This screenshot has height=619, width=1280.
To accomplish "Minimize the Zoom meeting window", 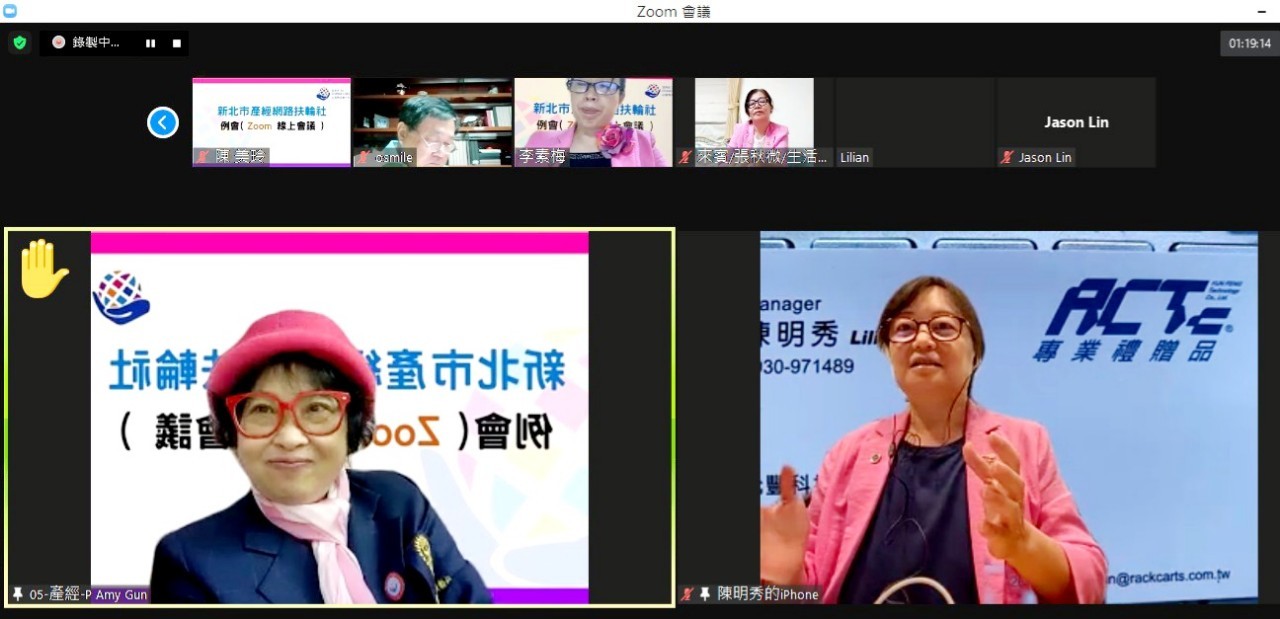I will [x=1263, y=11].
